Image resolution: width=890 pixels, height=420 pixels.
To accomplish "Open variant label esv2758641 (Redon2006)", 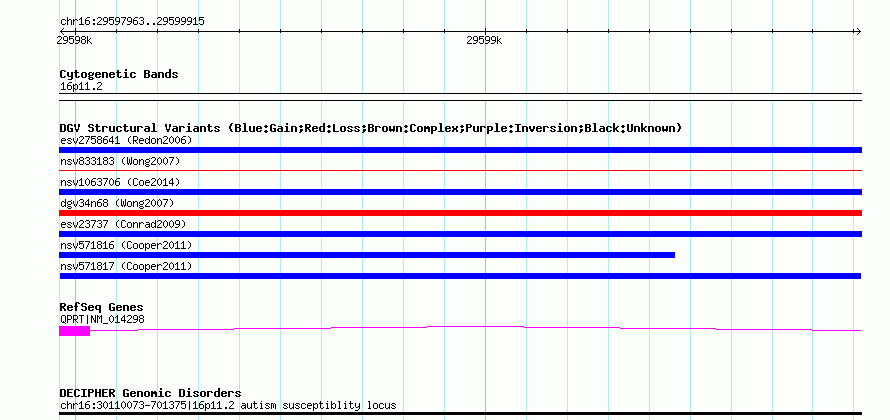I will click(x=126, y=140).
